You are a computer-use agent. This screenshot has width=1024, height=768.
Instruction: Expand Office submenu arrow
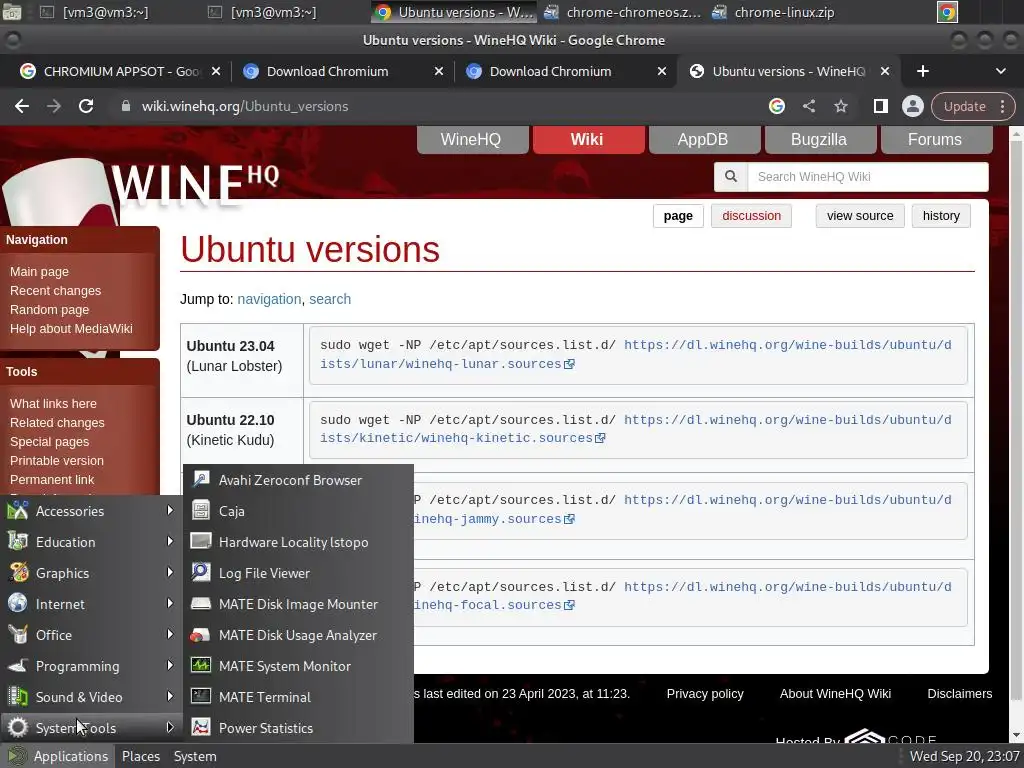point(170,634)
